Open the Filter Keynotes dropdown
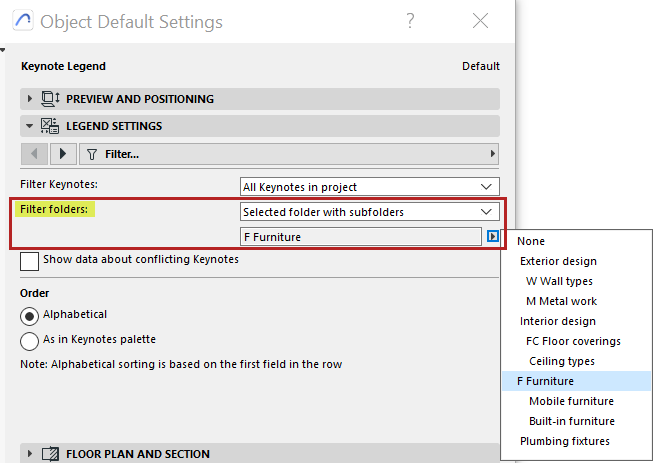Viewport: 655px width, 463px height. click(x=370, y=187)
